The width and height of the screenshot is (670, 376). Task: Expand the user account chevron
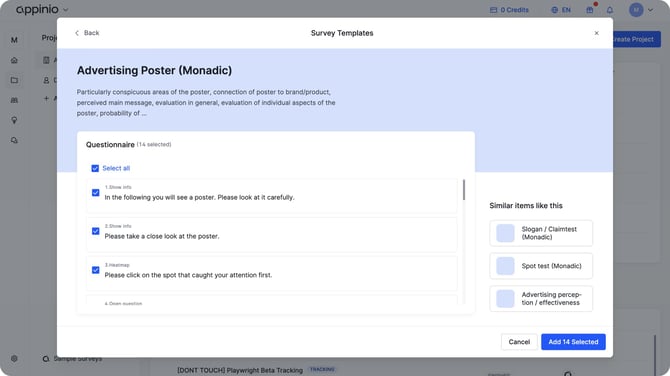(650, 10)
